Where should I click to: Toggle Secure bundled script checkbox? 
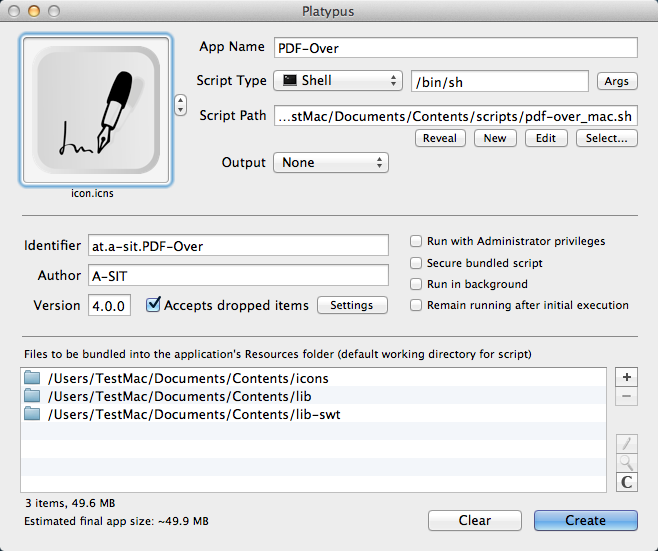coord(416,263)
